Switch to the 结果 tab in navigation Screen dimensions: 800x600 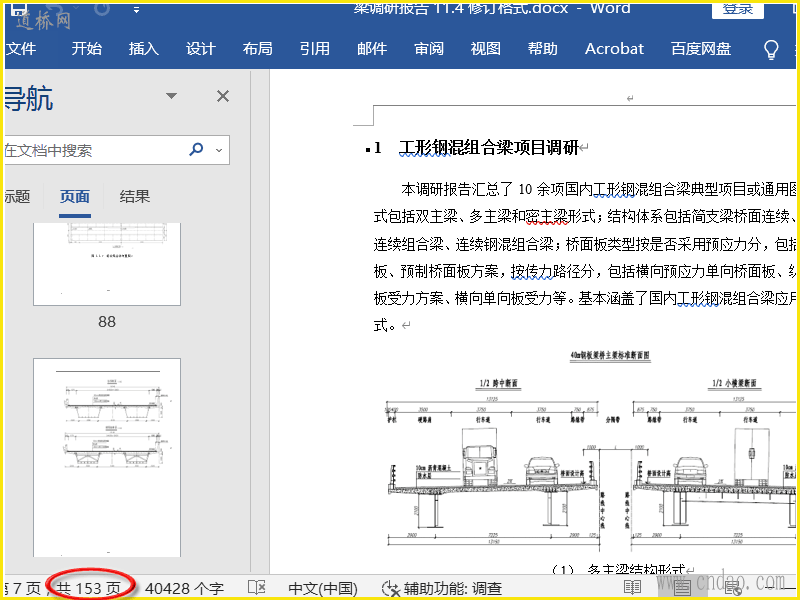click(135, 196)
